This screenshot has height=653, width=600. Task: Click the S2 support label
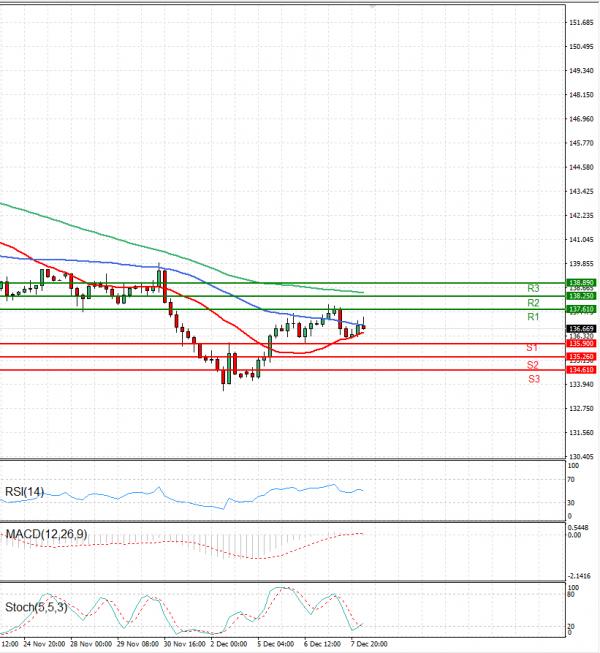point(533,365)
